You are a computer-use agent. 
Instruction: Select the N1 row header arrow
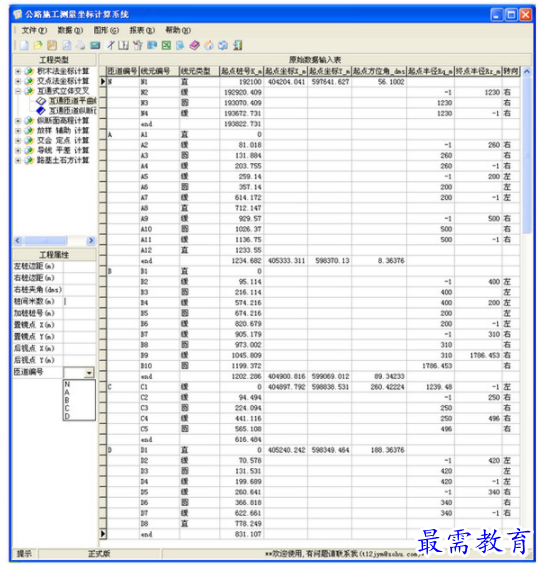(103, 81)
